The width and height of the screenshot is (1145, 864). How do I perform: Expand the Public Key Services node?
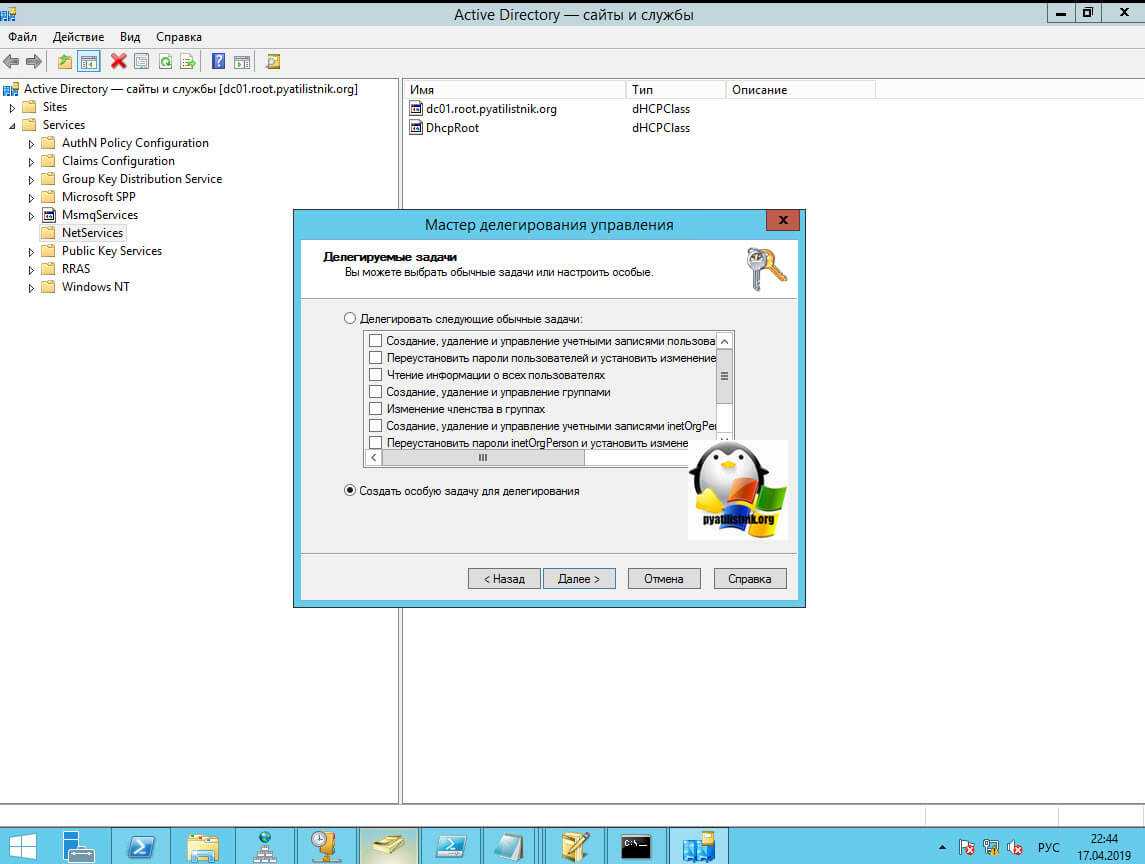click(32, 251)
